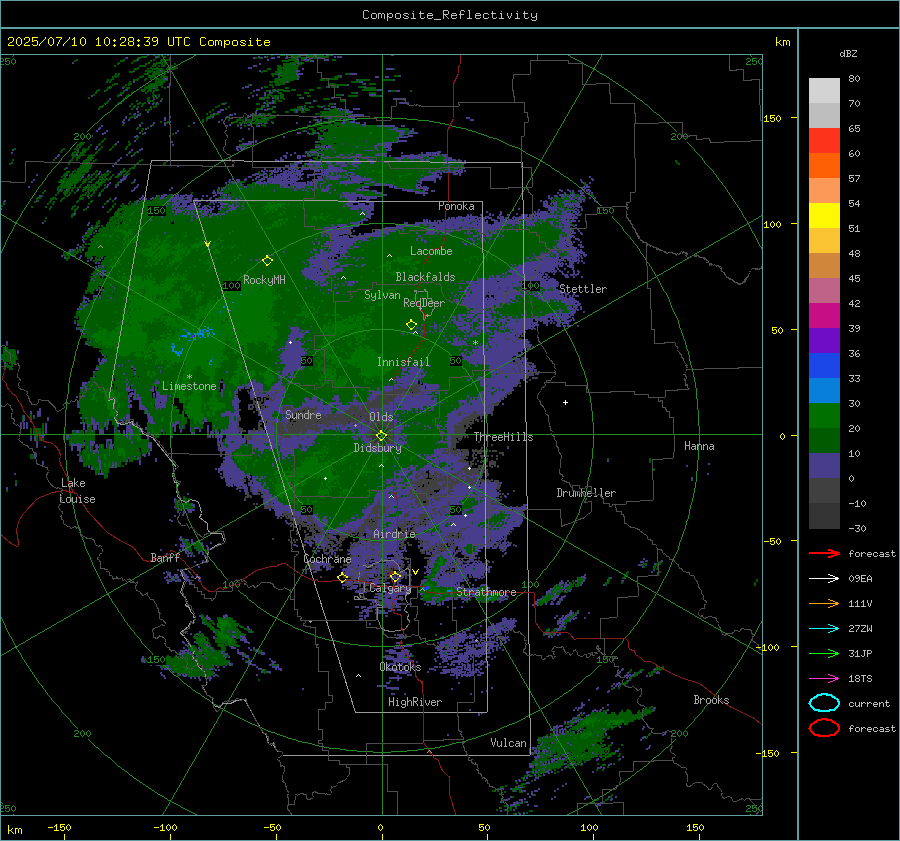900x841 pixels.
Task: Click the Lacombe city label
Action: pos(431,251)
